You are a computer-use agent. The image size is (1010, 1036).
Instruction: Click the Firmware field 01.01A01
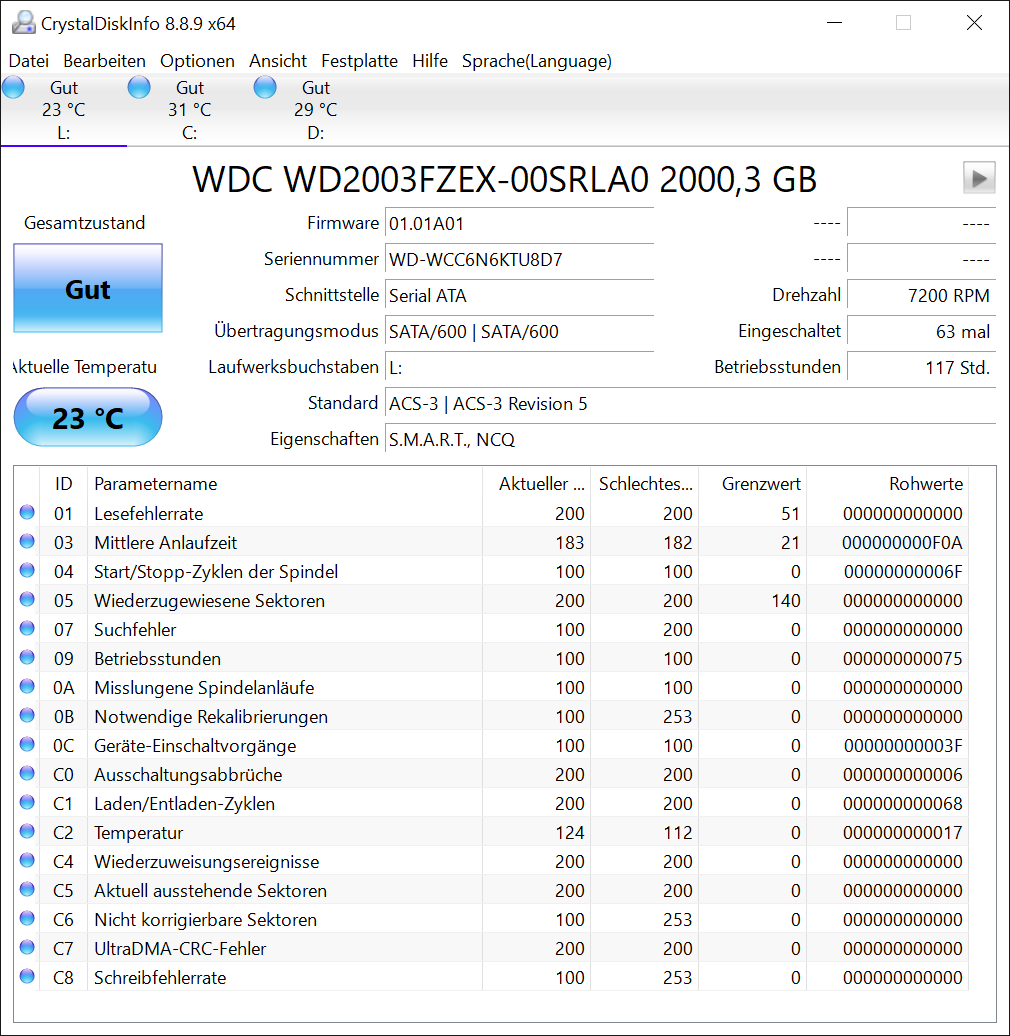click(519, 223)
